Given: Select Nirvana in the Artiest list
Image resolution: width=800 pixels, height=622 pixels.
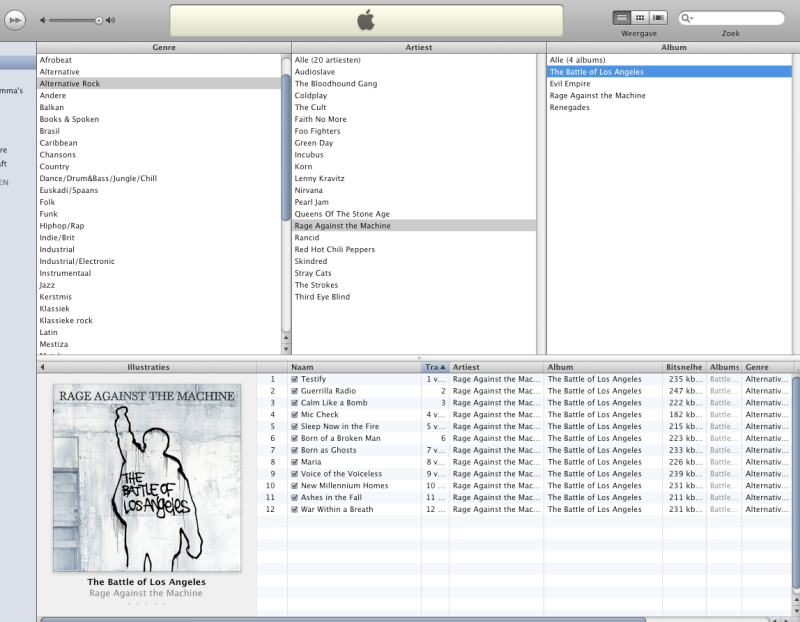Looking at the screenshot, I should [x=414, y=190].
